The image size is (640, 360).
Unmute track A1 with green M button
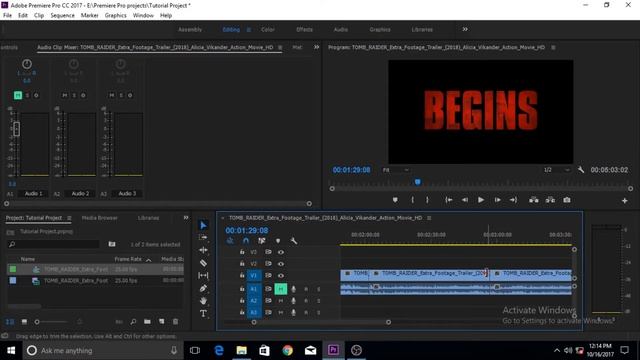click(281, 289)
